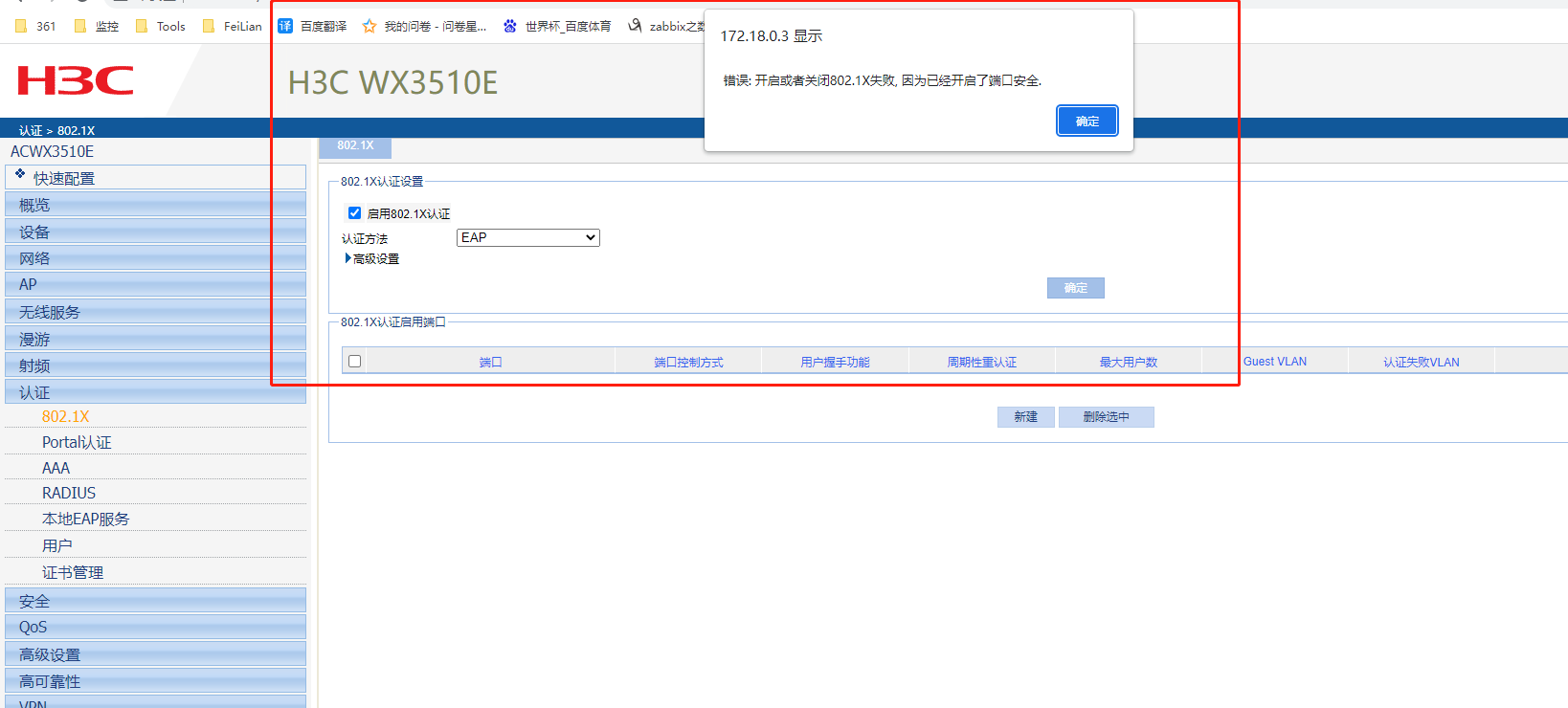Expand the 安全 sidebar section
This screenshot has height=708, width=1568.
coord(155,600)
